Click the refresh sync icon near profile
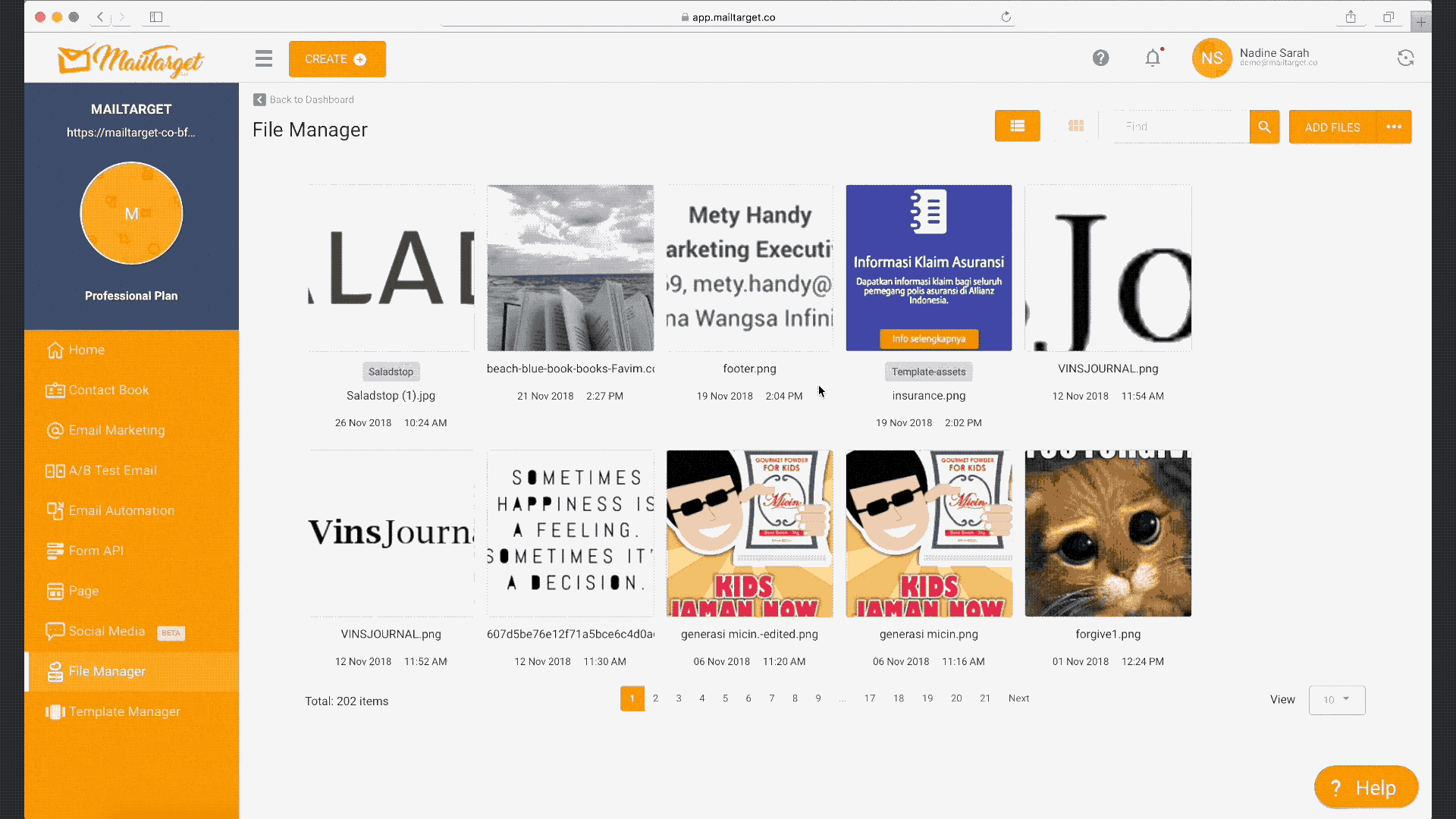Image resolution: width=1456 pixels, height=819 pixels. 1405,58
